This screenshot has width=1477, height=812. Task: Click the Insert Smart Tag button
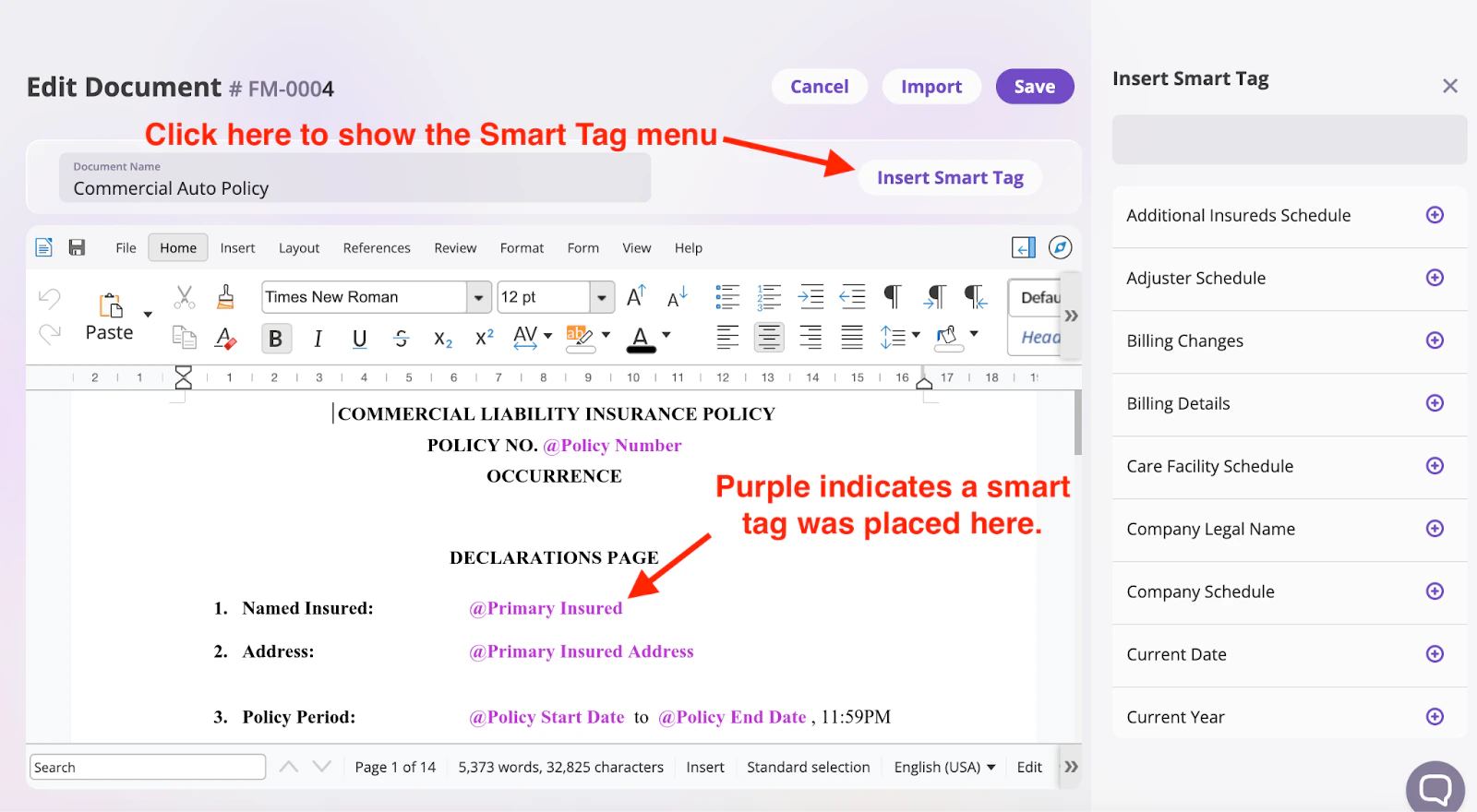pyautogui.click(x=950, y=178)
